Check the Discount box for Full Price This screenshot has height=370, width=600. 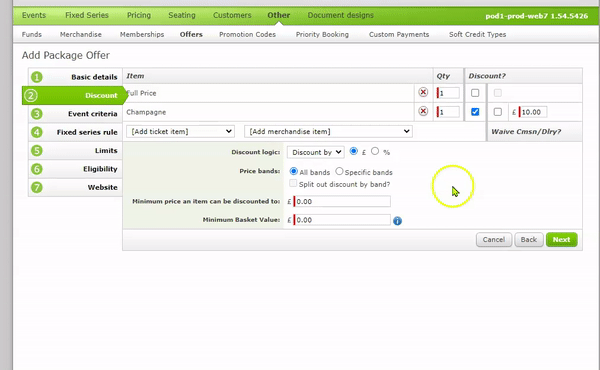[x=475, y=93]
